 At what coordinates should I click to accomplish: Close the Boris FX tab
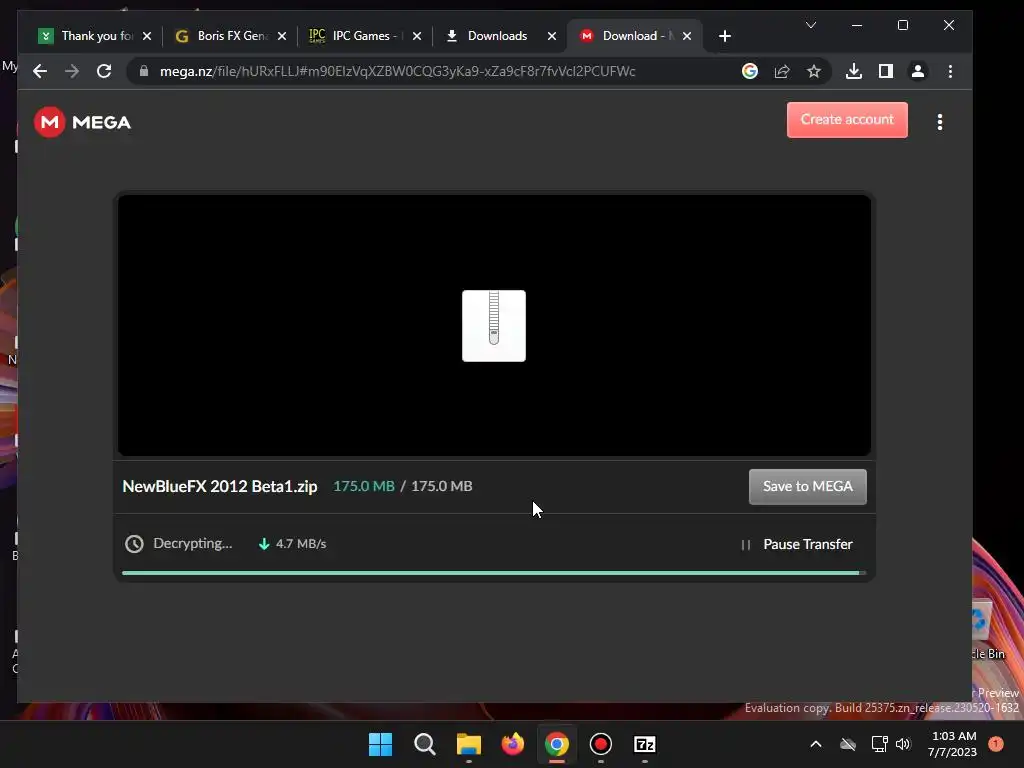coord(282,36)
